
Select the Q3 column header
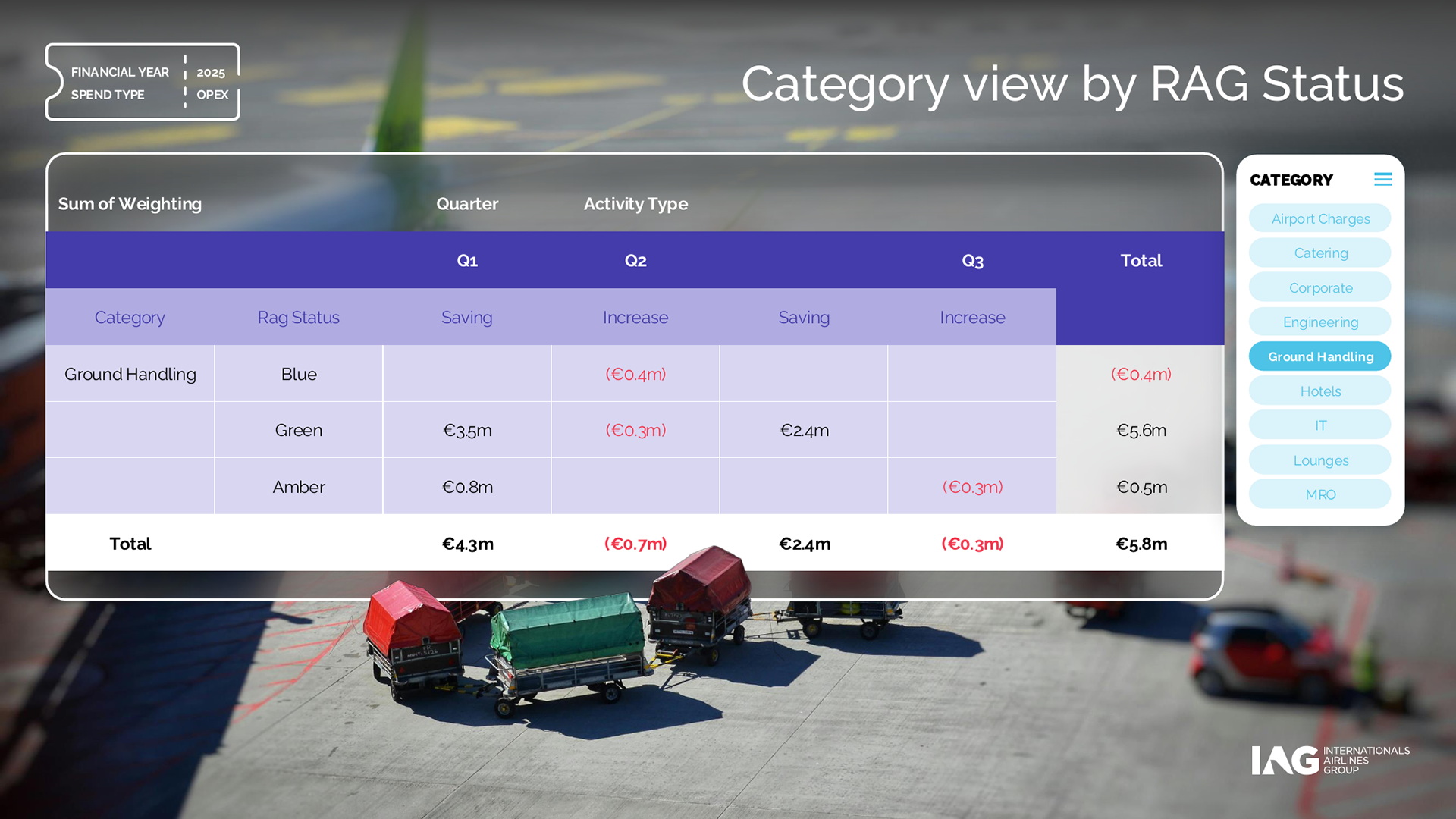972,261
